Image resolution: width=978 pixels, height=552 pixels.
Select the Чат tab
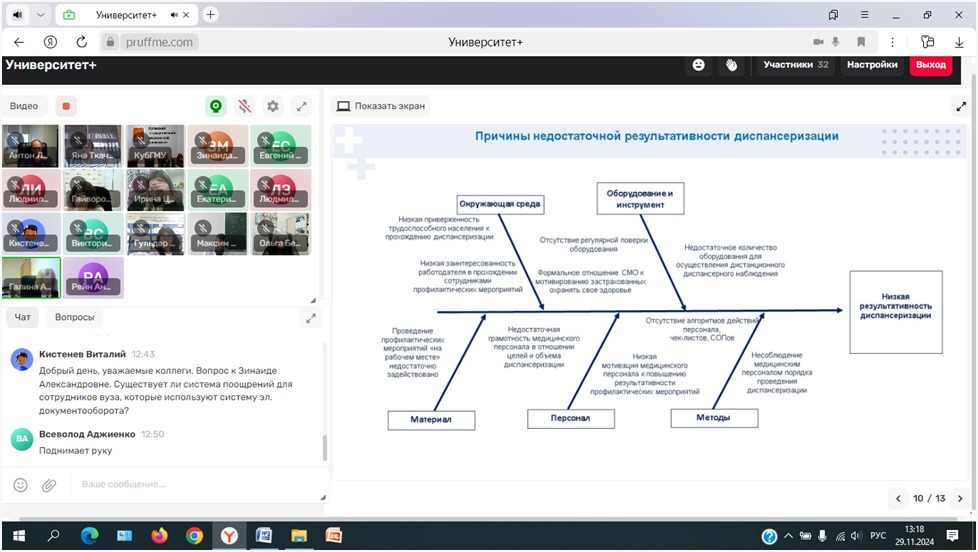(x=23, y=317)
